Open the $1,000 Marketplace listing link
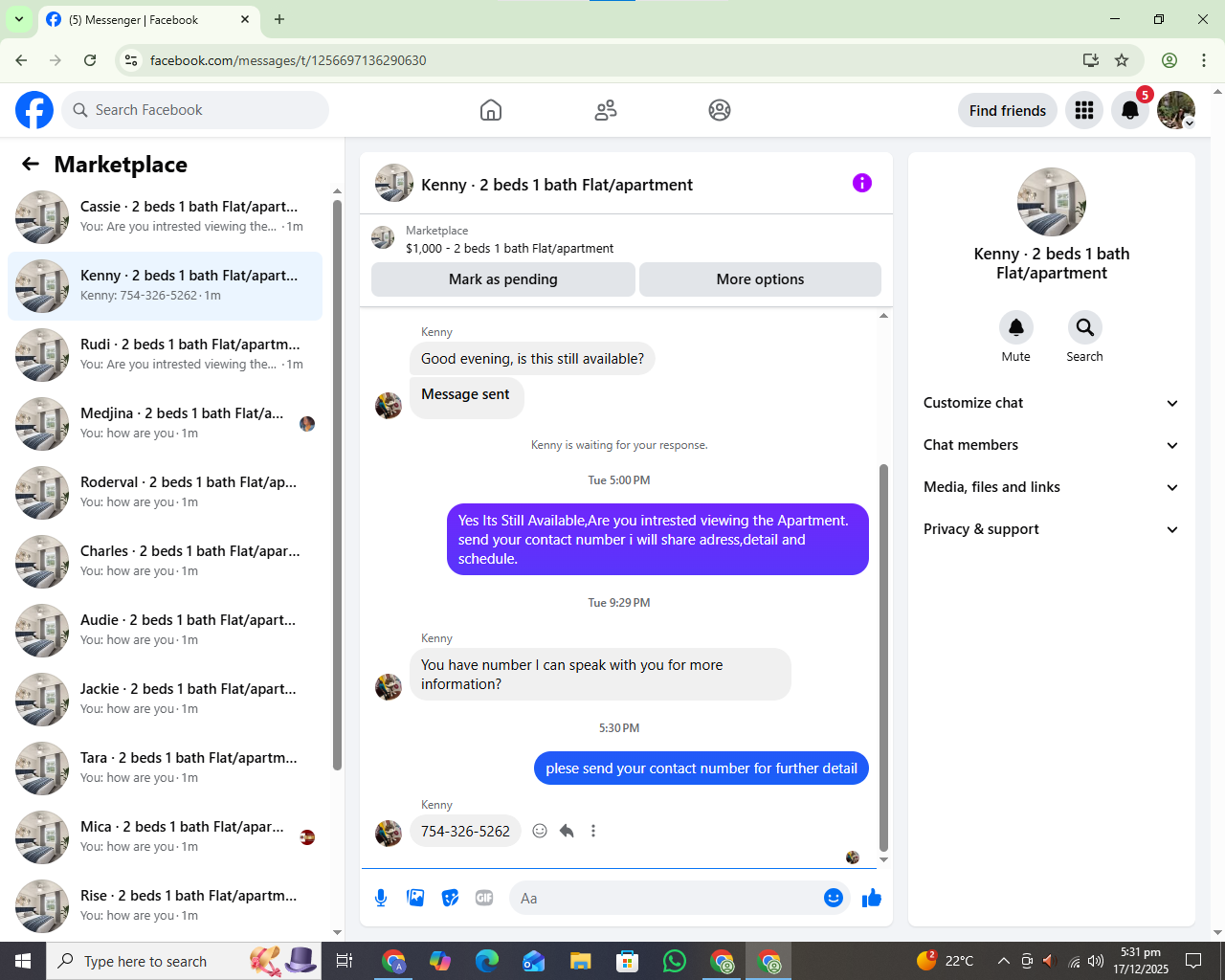This screenshot has height=980, width=1225. (509, 248)
